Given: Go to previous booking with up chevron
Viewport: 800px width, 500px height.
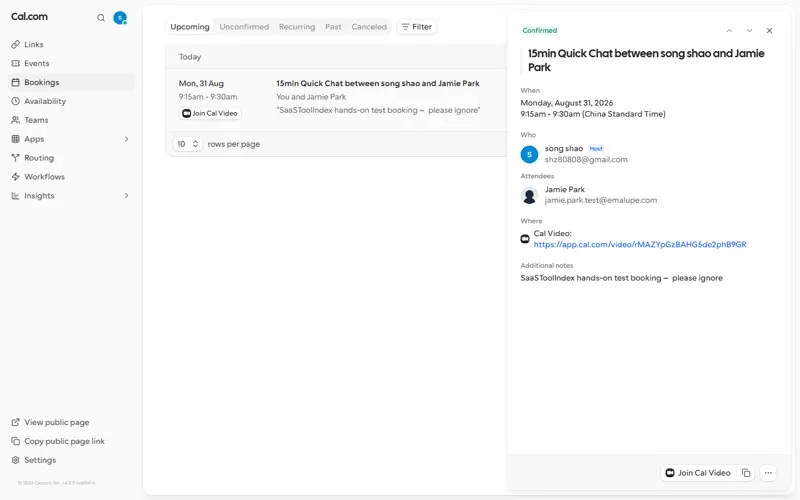Looking at the screenshot, I should click(x=730, y=31).
